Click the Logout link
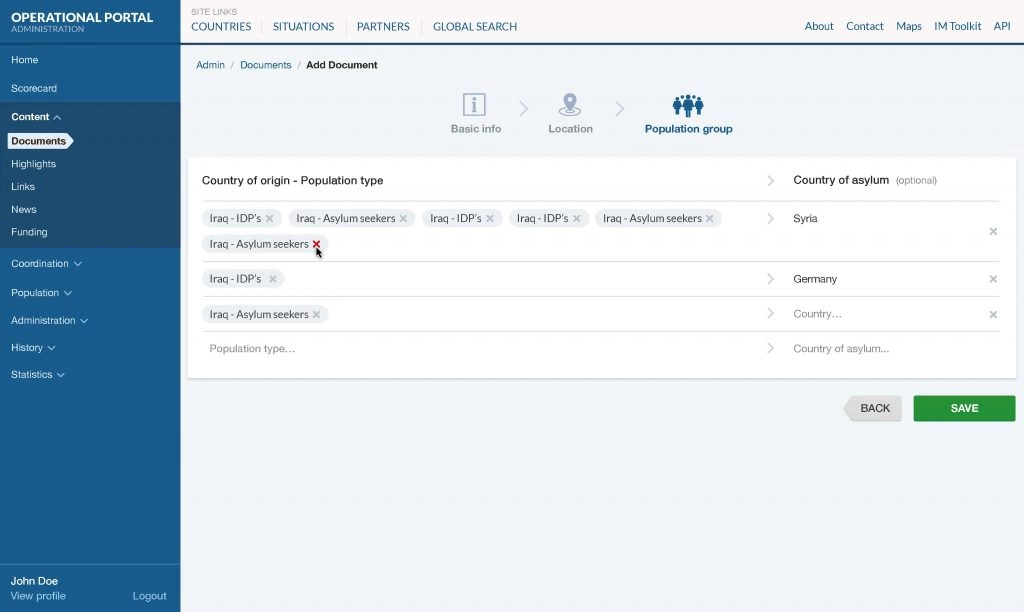 coord(149,596)
